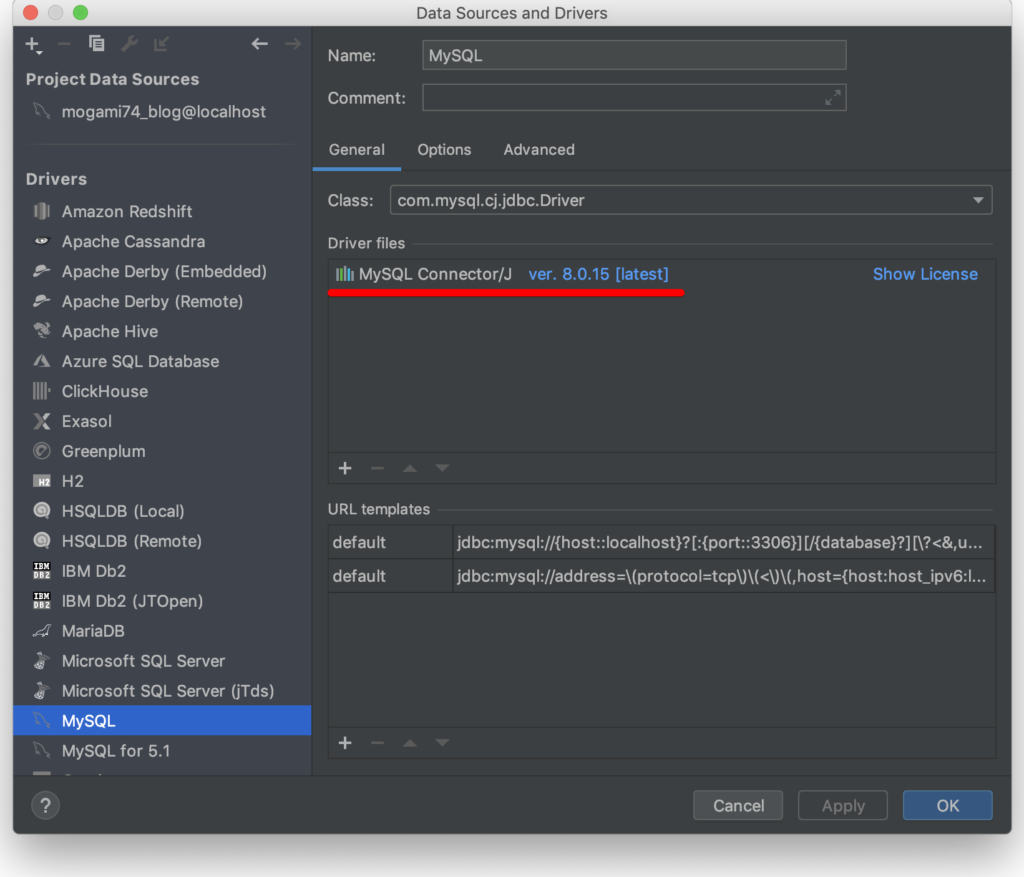This screenshot has height=877, width=1024.
Task: Select the jdbc:mysql://address= URL template
Action: coord(724,576)
